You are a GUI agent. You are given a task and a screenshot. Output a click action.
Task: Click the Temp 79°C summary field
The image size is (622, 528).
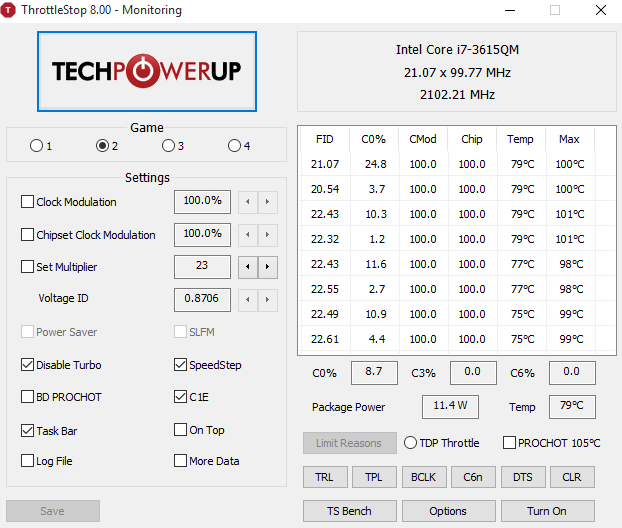point(572,406)
